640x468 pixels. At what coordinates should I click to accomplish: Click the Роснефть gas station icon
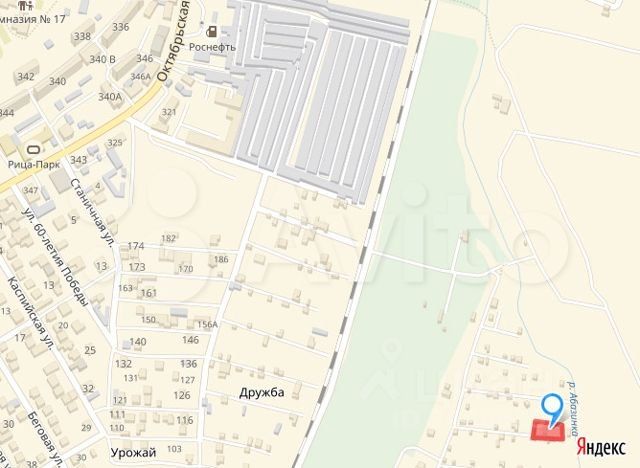tap(212, 31)
